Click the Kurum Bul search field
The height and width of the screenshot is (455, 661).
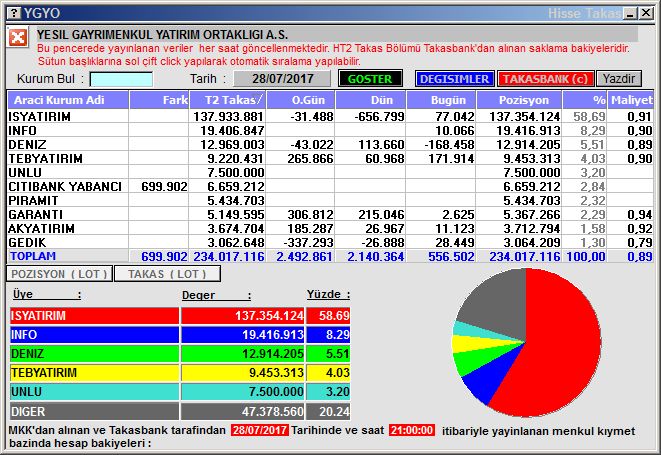(x=121, y=79)
